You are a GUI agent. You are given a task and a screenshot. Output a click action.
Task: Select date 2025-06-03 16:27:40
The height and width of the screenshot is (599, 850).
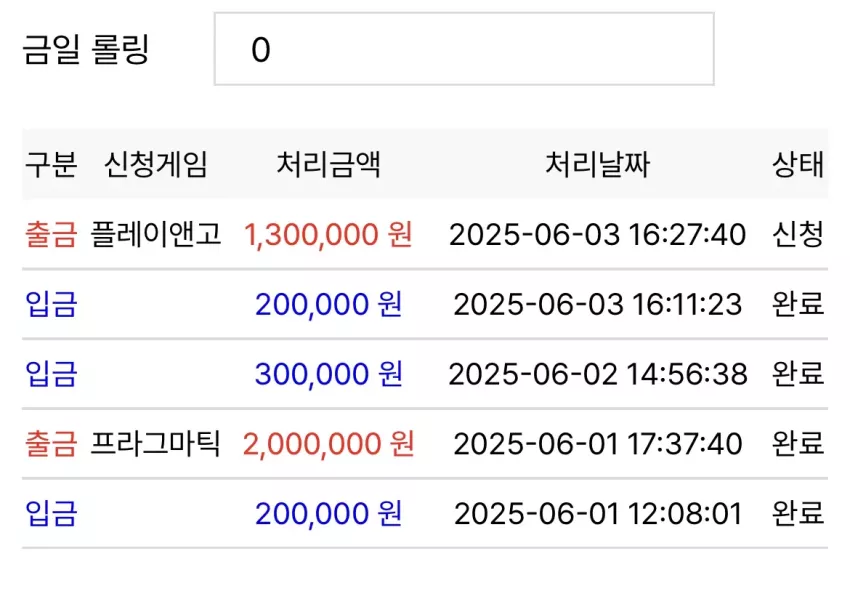pos(597,235)
